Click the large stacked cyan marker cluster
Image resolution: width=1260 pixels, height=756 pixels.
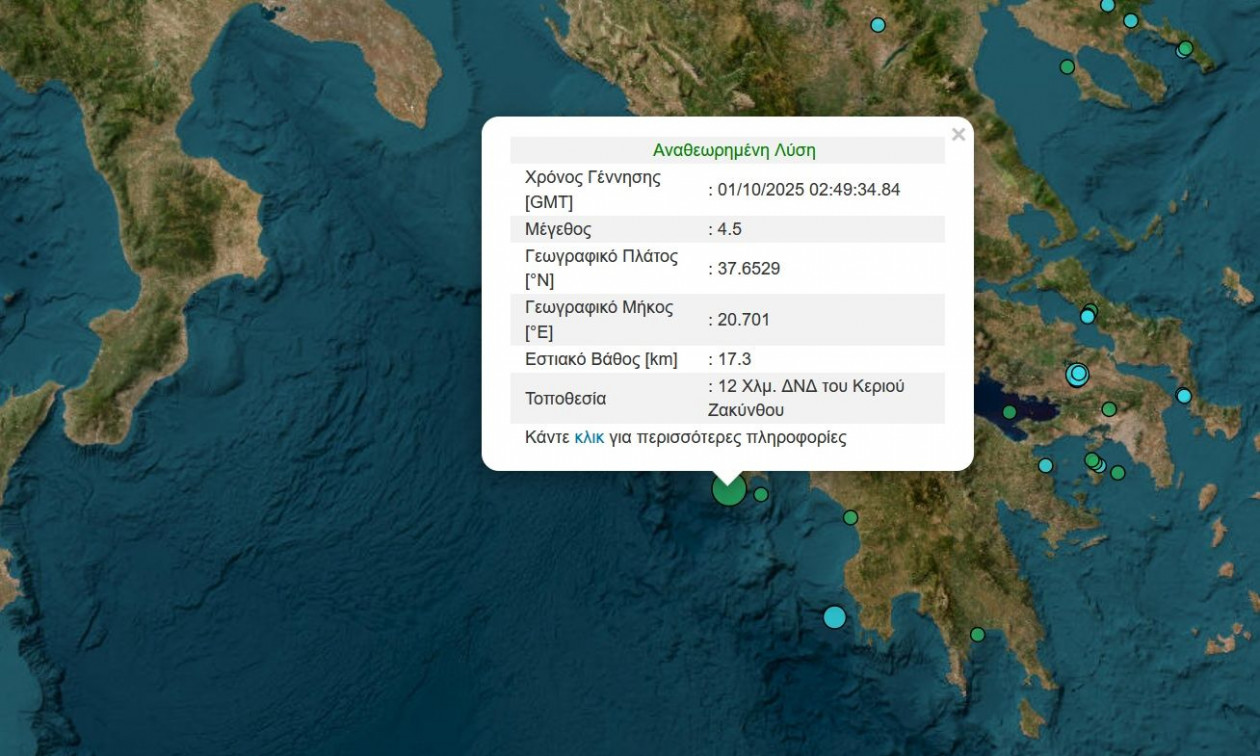1077,374
